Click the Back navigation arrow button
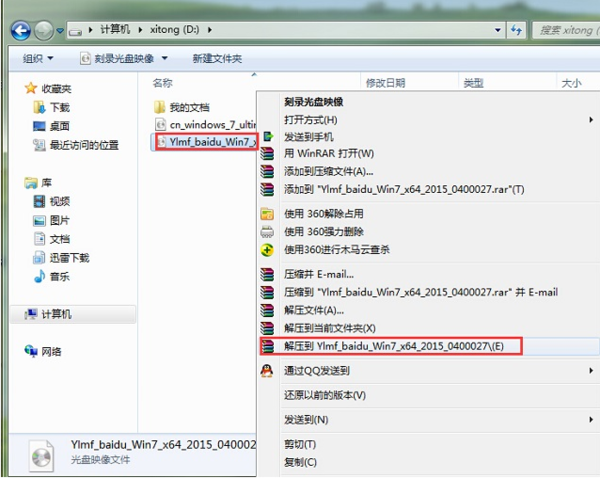 pyautogui.click(x=21, y=30)
